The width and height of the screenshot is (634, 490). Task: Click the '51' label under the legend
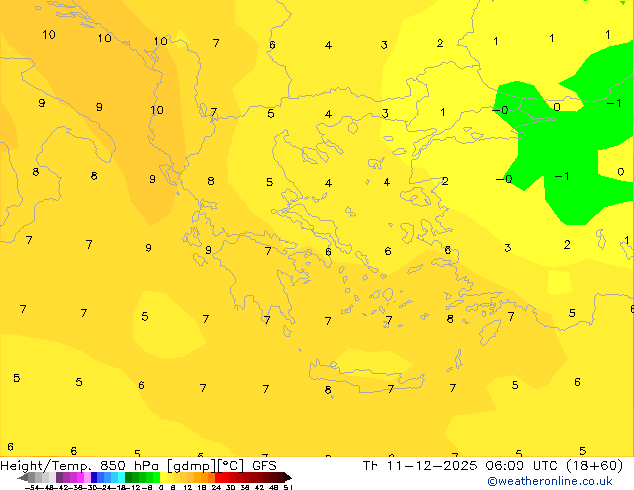pyautogui.click(x=288, y=487)
